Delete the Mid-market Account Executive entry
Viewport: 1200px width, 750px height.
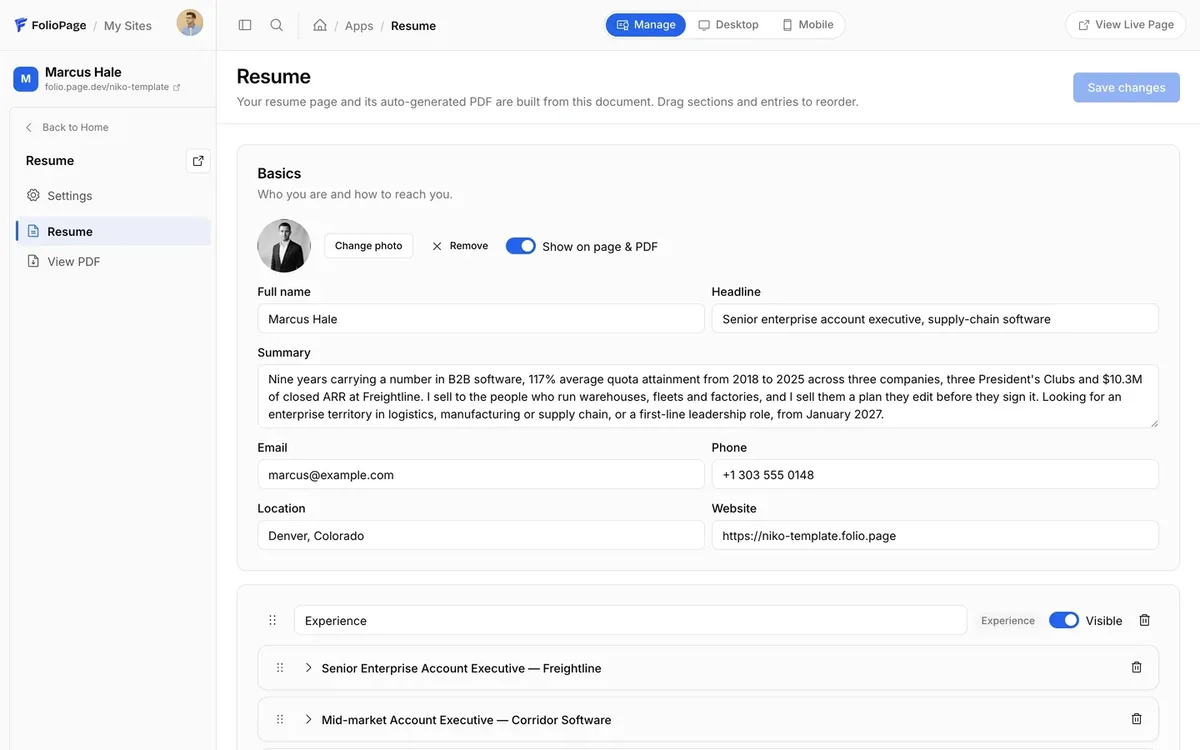click(x=1136, y=719)
